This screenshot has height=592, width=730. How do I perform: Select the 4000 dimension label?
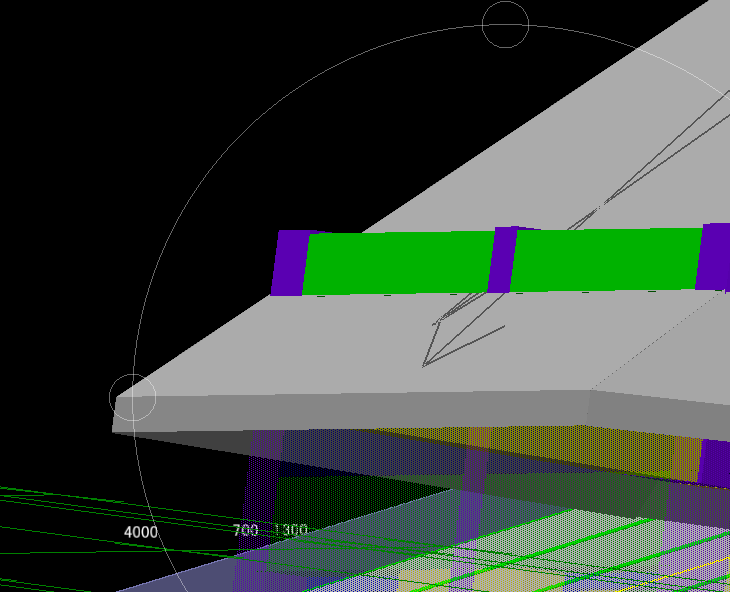[x=141, y=532]
